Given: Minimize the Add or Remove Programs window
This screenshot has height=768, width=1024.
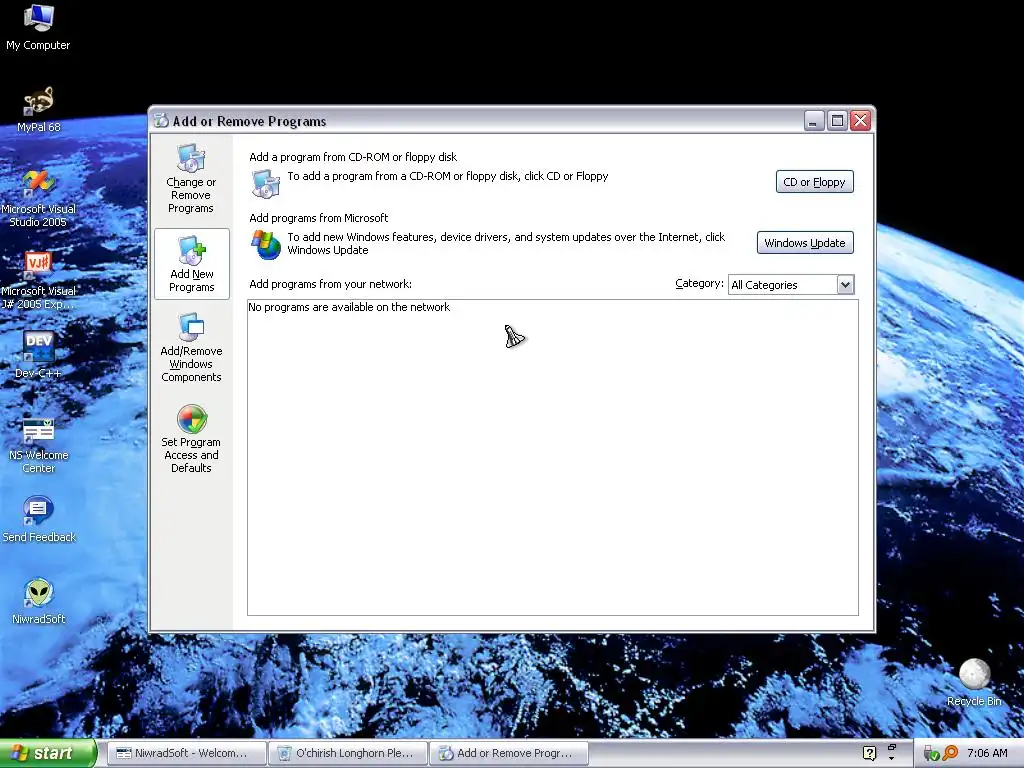Looking at the screenshot, I should (814, 121).
